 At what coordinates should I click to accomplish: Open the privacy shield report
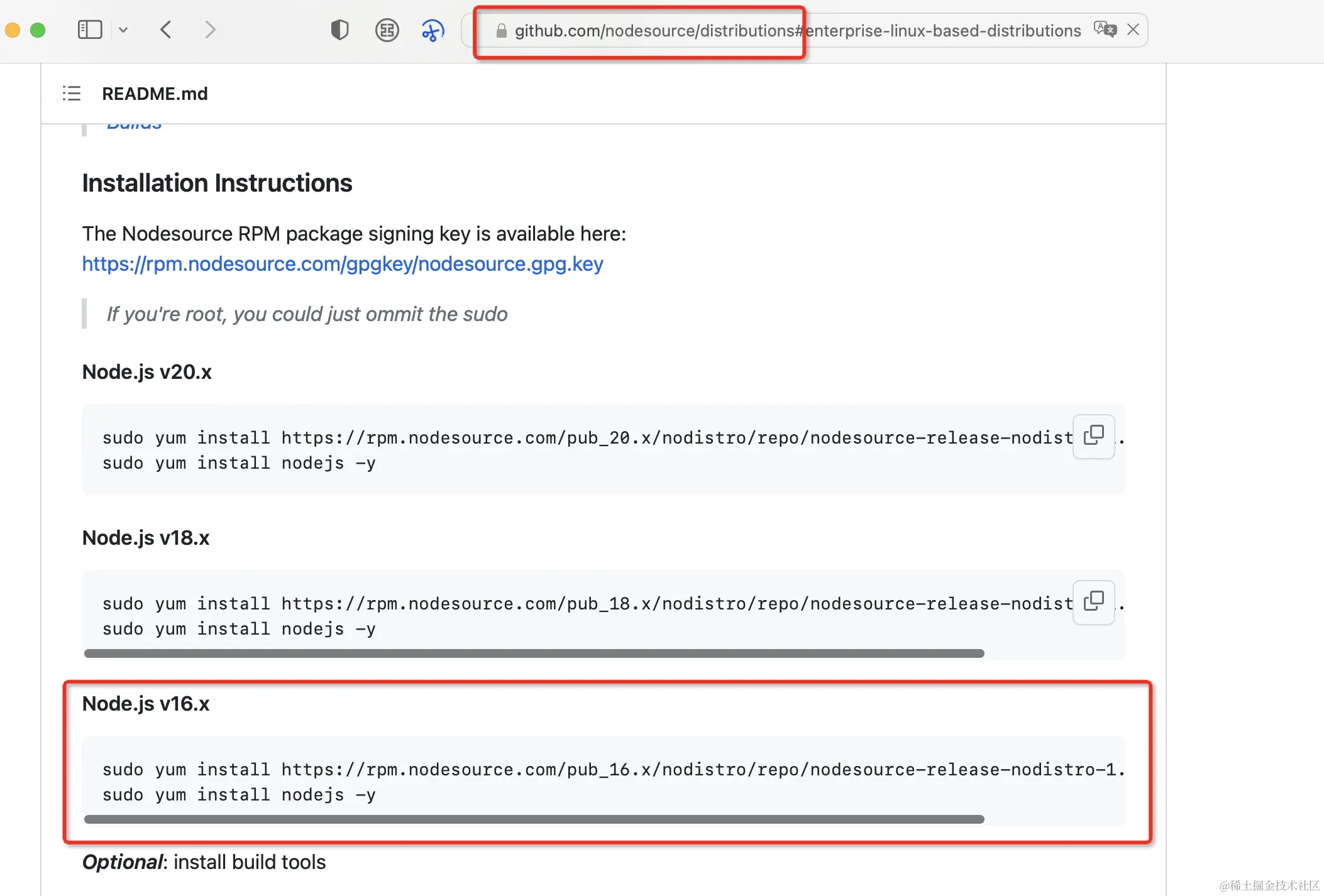[339, 30]
